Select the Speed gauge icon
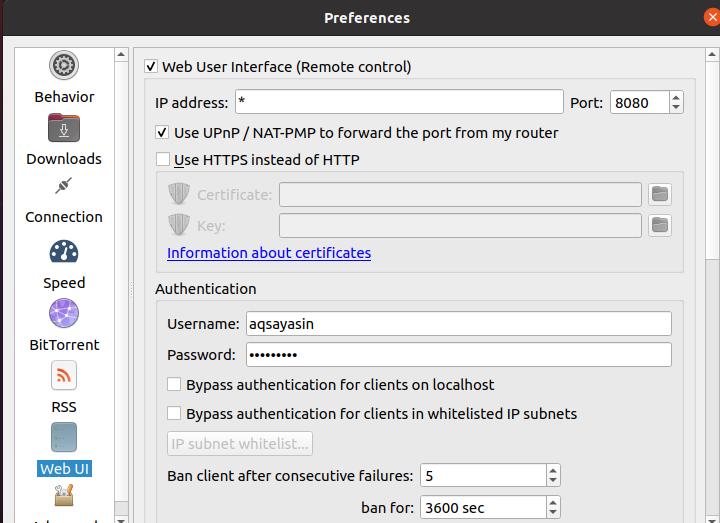 (64, 252)
